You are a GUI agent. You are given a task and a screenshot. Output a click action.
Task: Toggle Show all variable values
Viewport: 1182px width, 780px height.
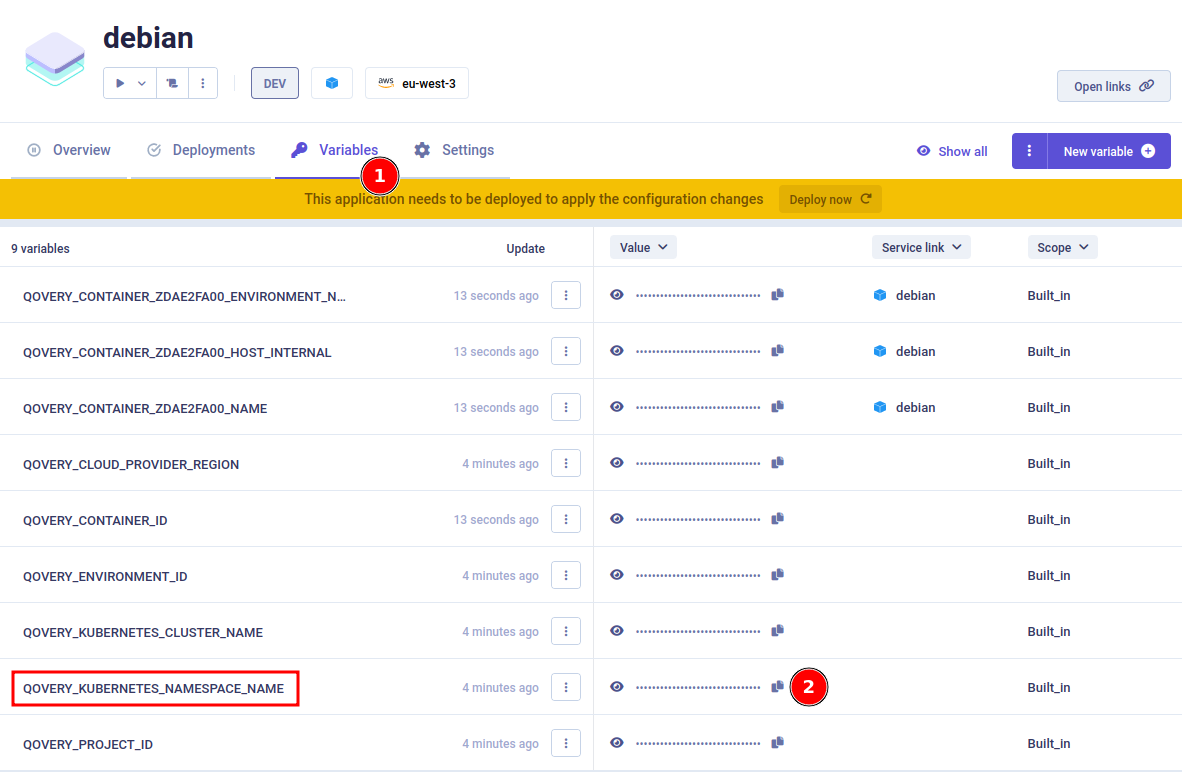pos(952,151)
